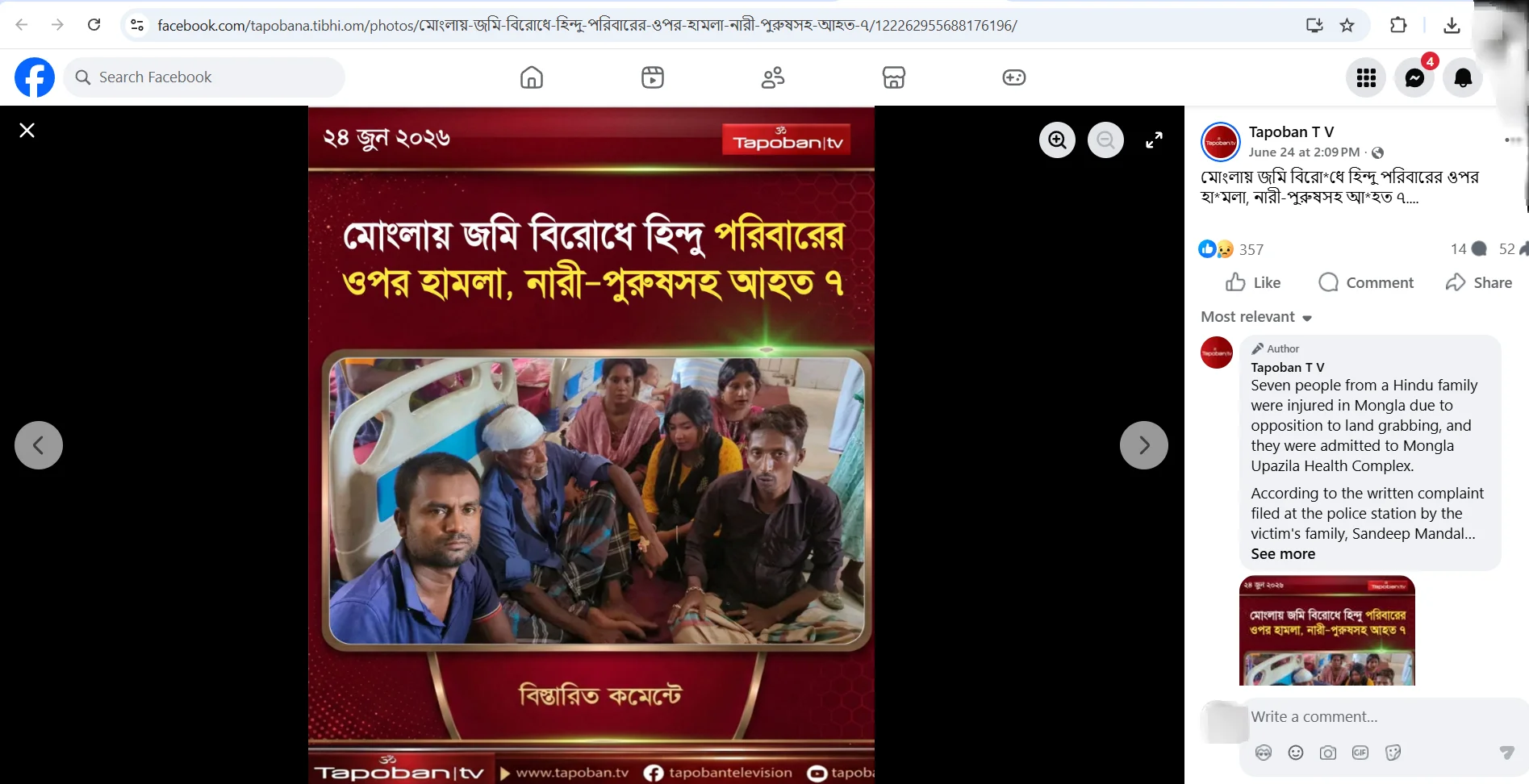Click the main news photo graphic
This screenshot has height=784, width=1529.
click(x=591, y=444)
